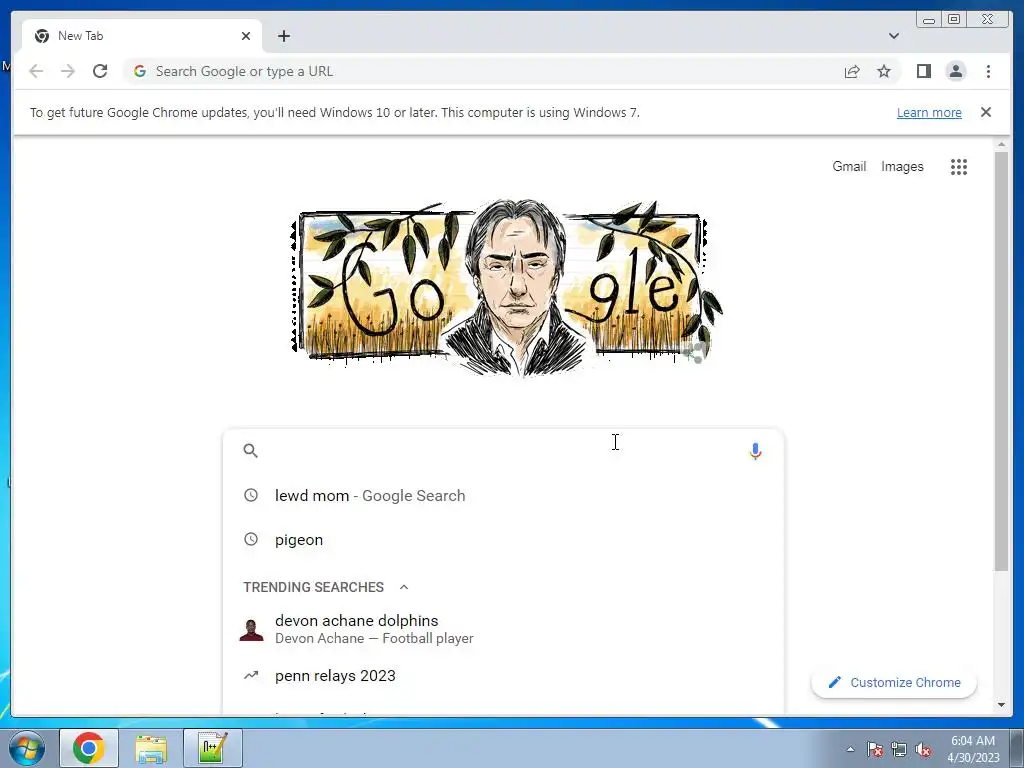This screenshot has height=768, width=1024.
Task: Open the profile avatar icon
Action: tap(955, 71)
